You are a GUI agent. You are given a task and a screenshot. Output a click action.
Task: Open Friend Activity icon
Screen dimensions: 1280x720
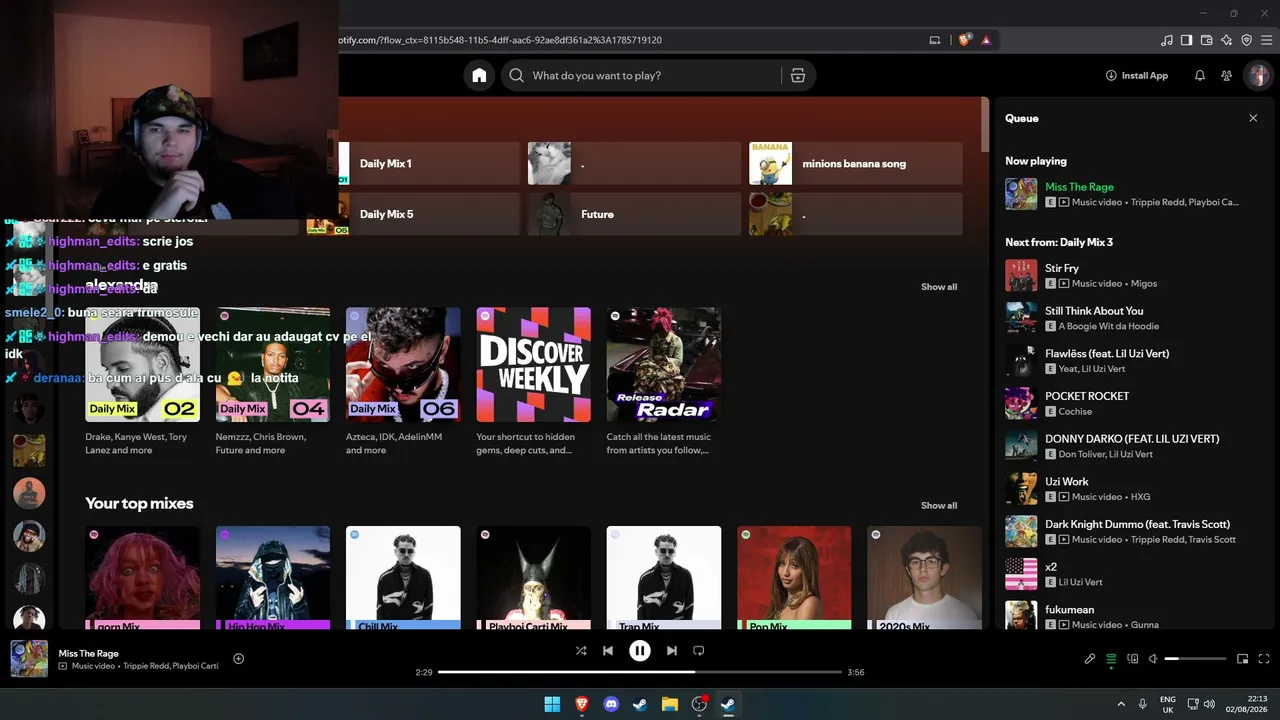coord(1227,76)
